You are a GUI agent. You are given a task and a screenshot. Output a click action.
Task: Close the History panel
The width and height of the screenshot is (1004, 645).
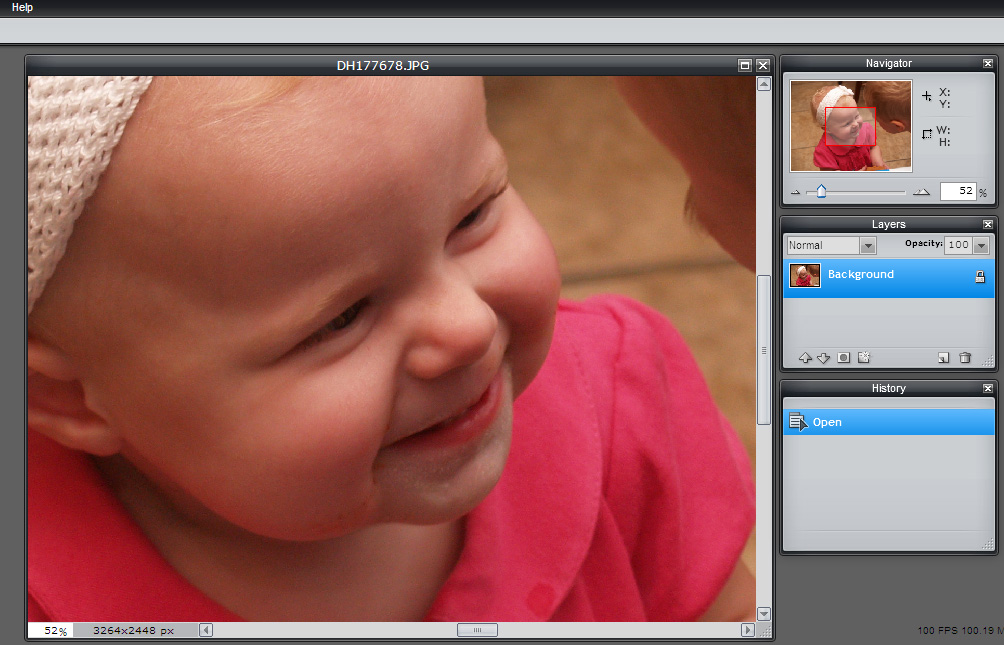(987, 388)
